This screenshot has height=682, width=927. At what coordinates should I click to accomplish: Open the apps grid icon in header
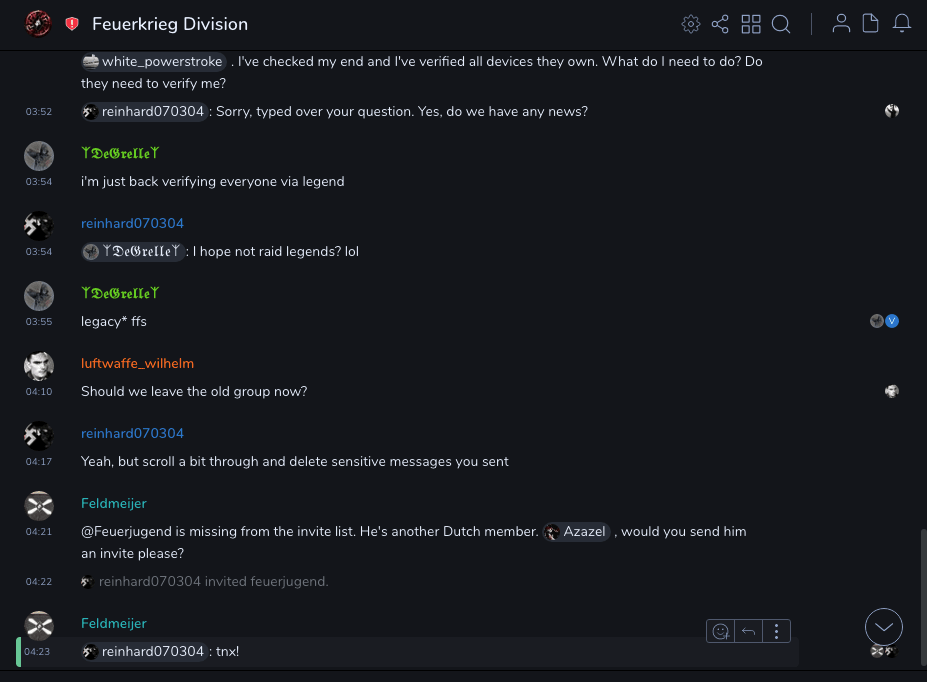(751, 24)
